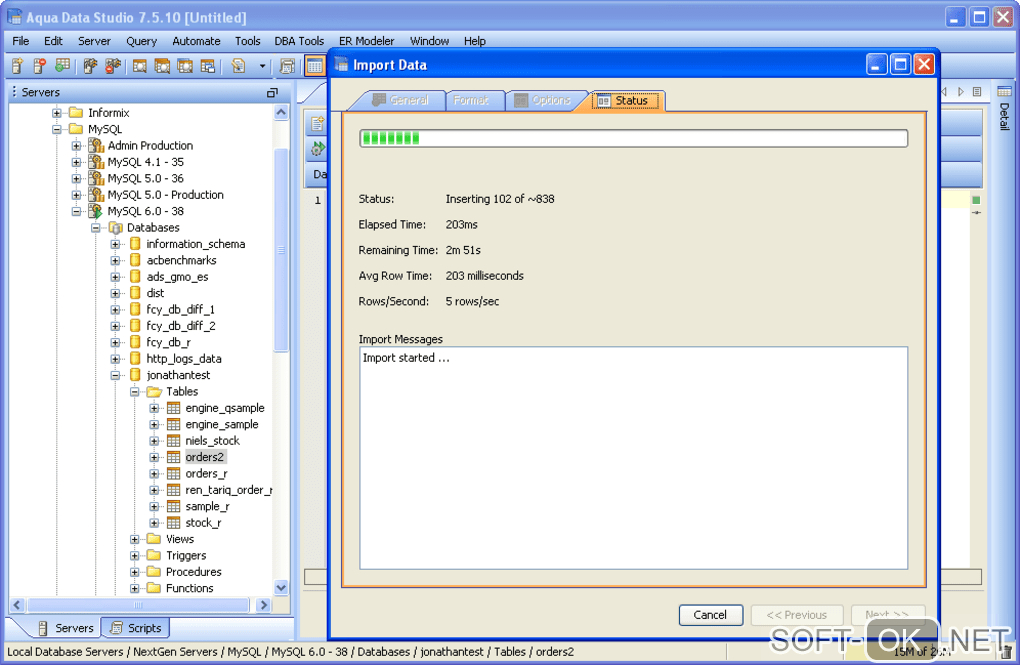Select the Functions folder

(189, 588)
